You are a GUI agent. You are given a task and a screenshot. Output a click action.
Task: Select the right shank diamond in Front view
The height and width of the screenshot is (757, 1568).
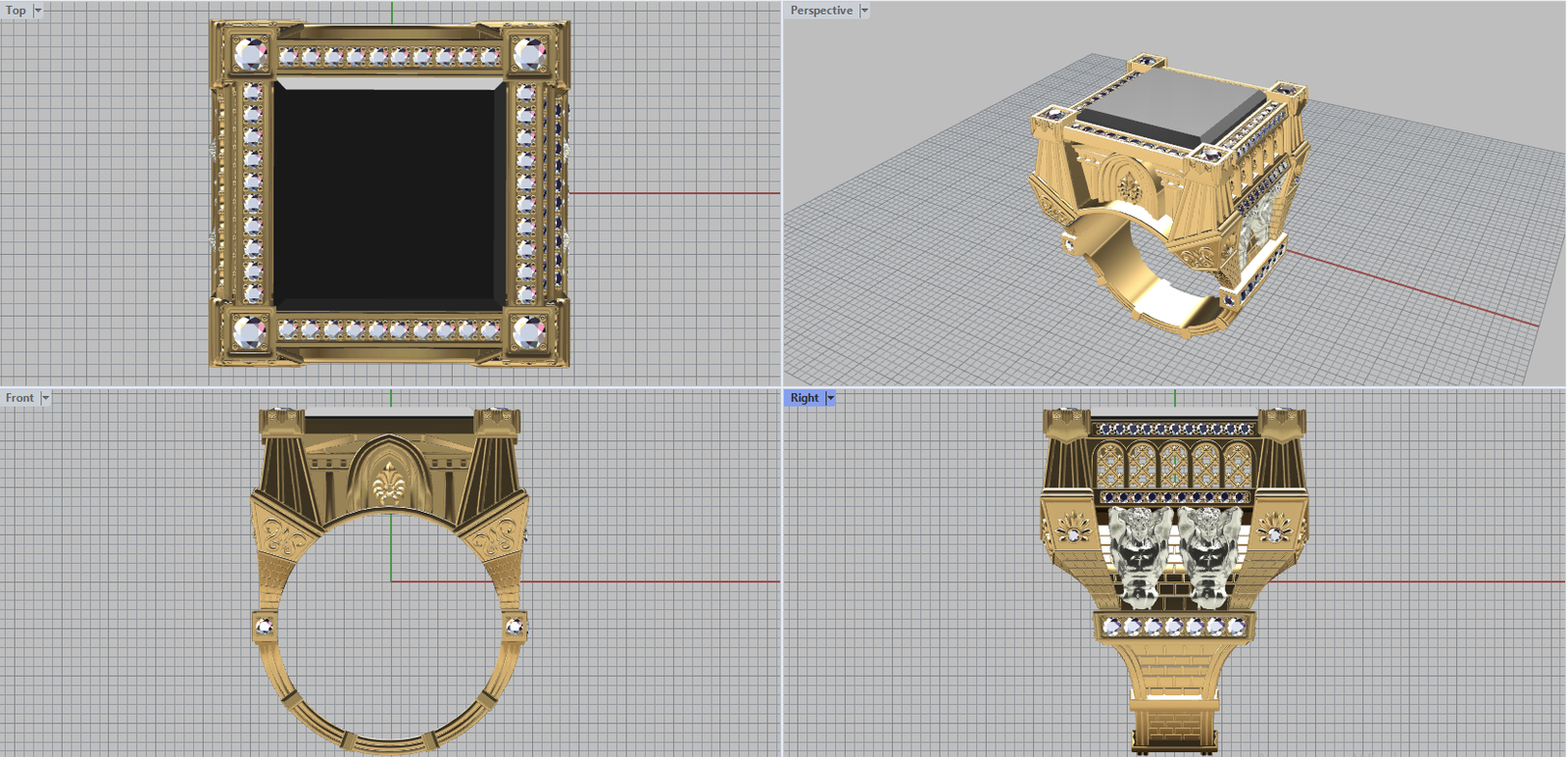click(514, 626)
